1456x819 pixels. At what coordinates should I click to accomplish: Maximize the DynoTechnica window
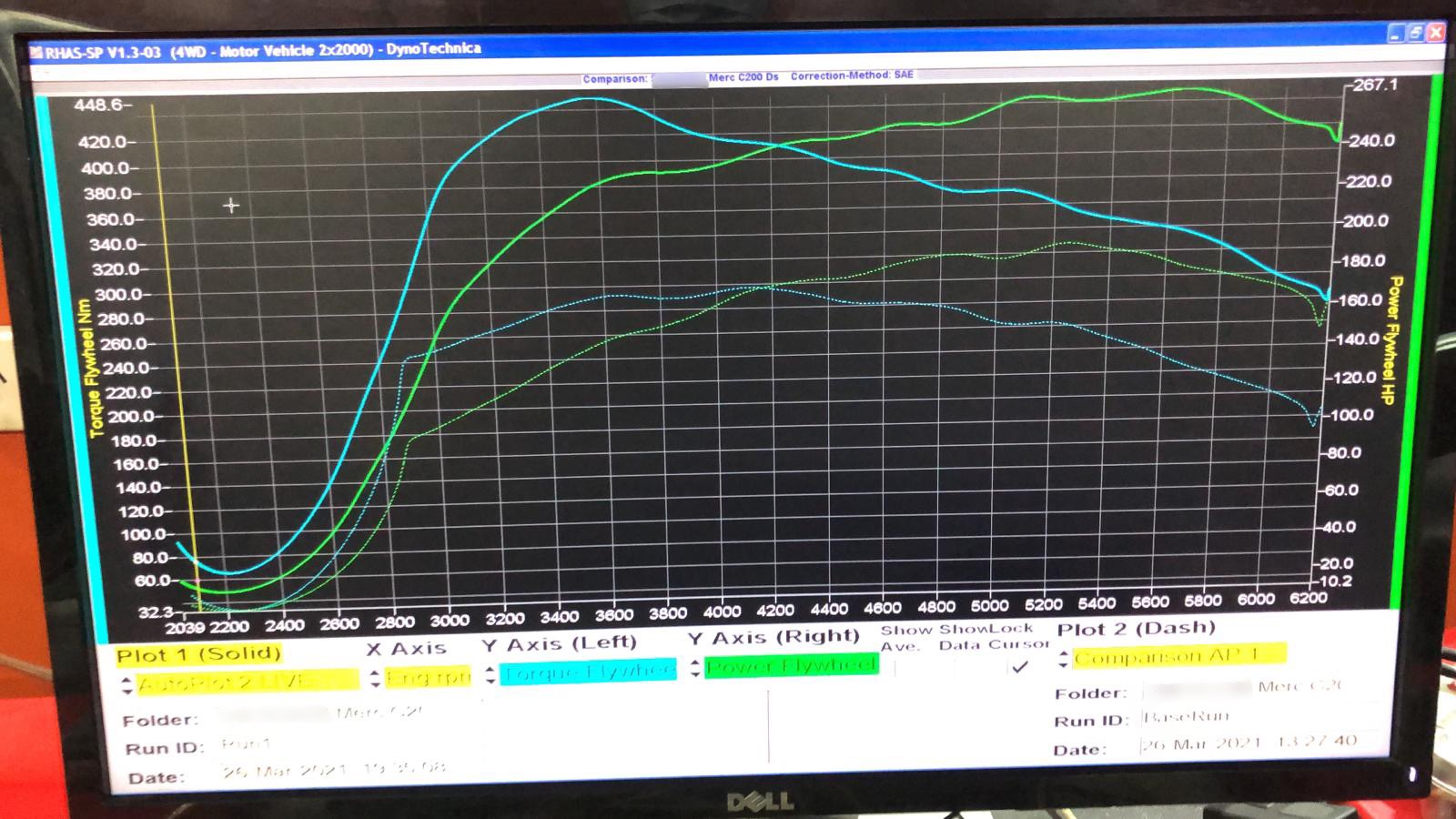point(1416,33)
